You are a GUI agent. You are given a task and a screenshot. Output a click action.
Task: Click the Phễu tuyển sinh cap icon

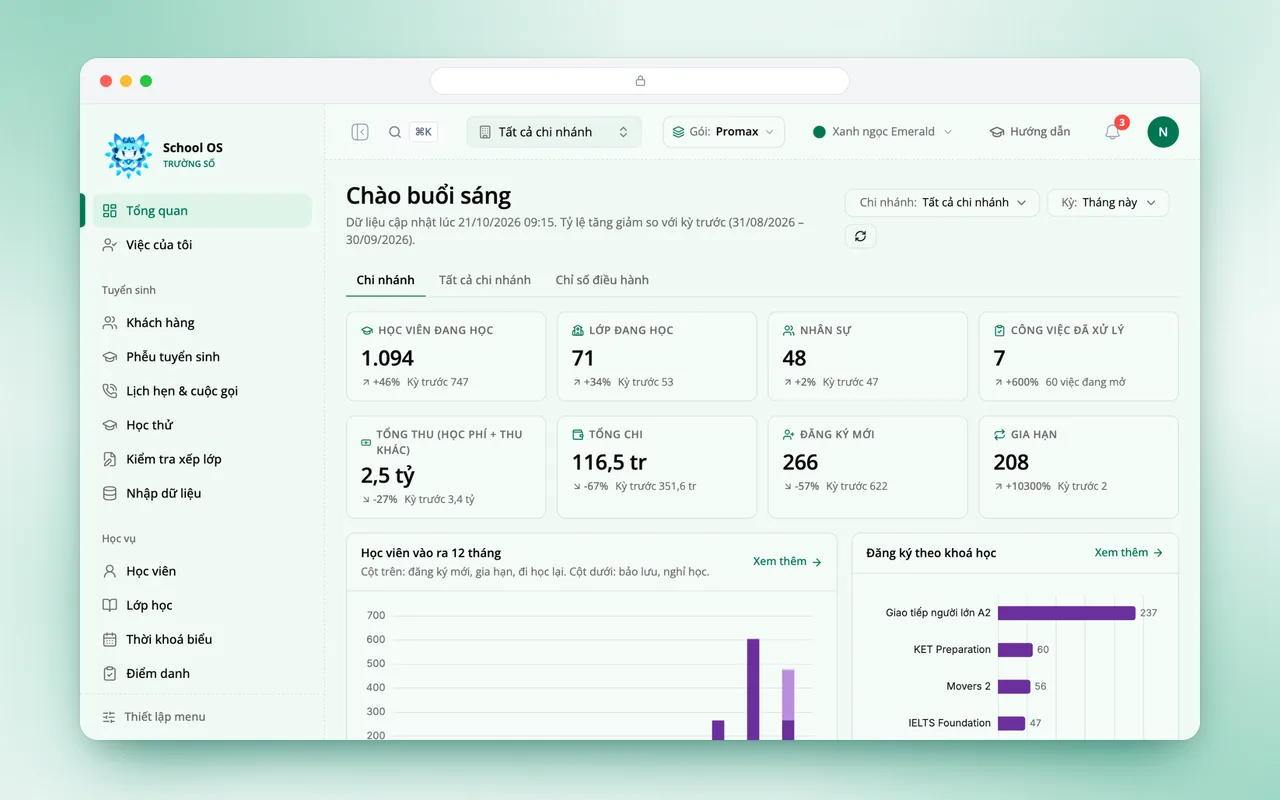pyautogui.click(x=110, y=357)
